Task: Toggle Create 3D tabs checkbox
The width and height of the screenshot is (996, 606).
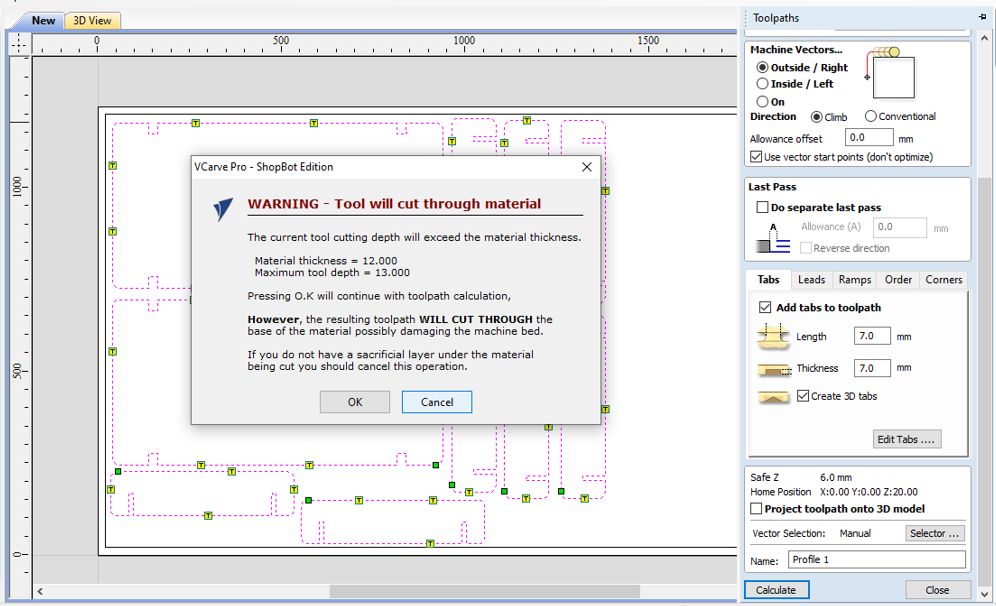Action: click(x=803, y=396)
